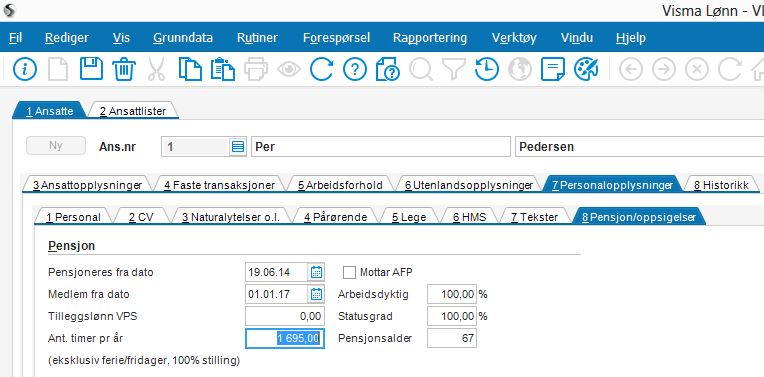The height and width of the screenshot is (377, 764).
Task: Click the grey reload icon
Action: [729, 70]
